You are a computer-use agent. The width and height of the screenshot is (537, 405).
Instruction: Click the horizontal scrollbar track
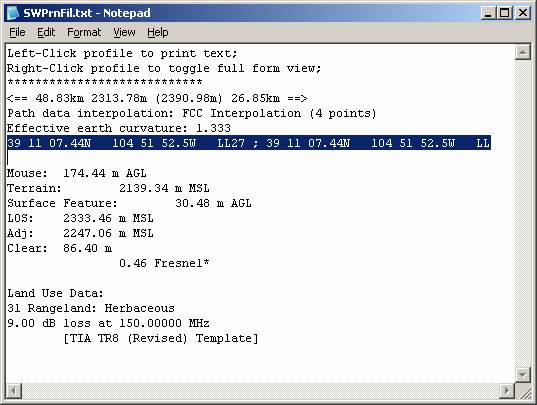coord(260,391)
